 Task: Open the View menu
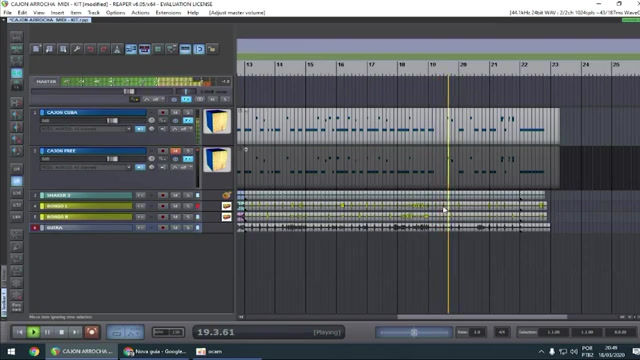[39, 13]
